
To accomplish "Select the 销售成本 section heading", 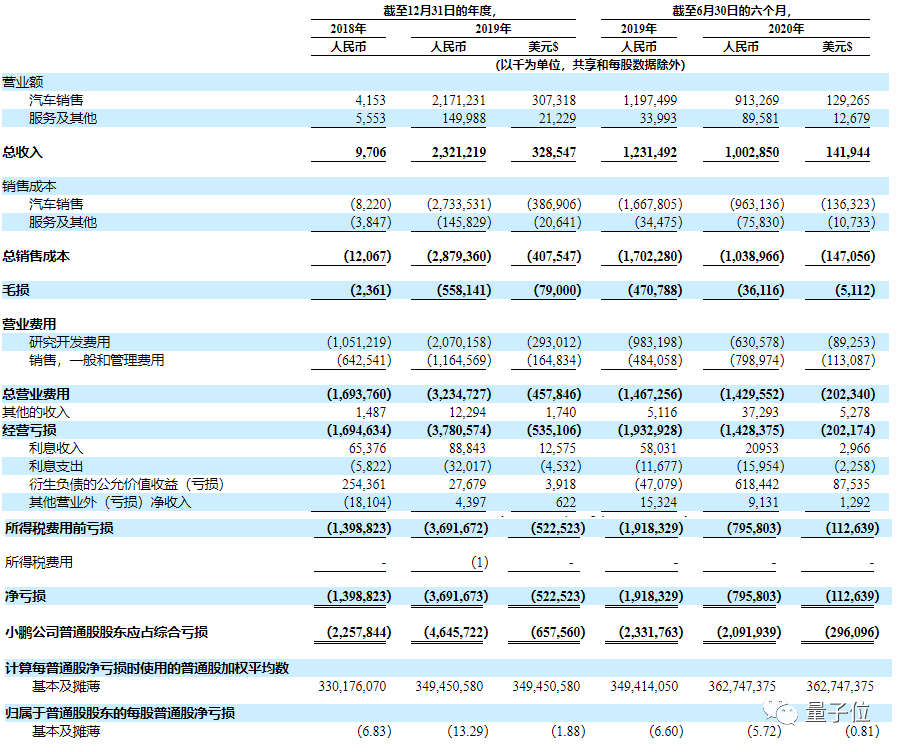I will pyautogui.click(x=29, y=186).
